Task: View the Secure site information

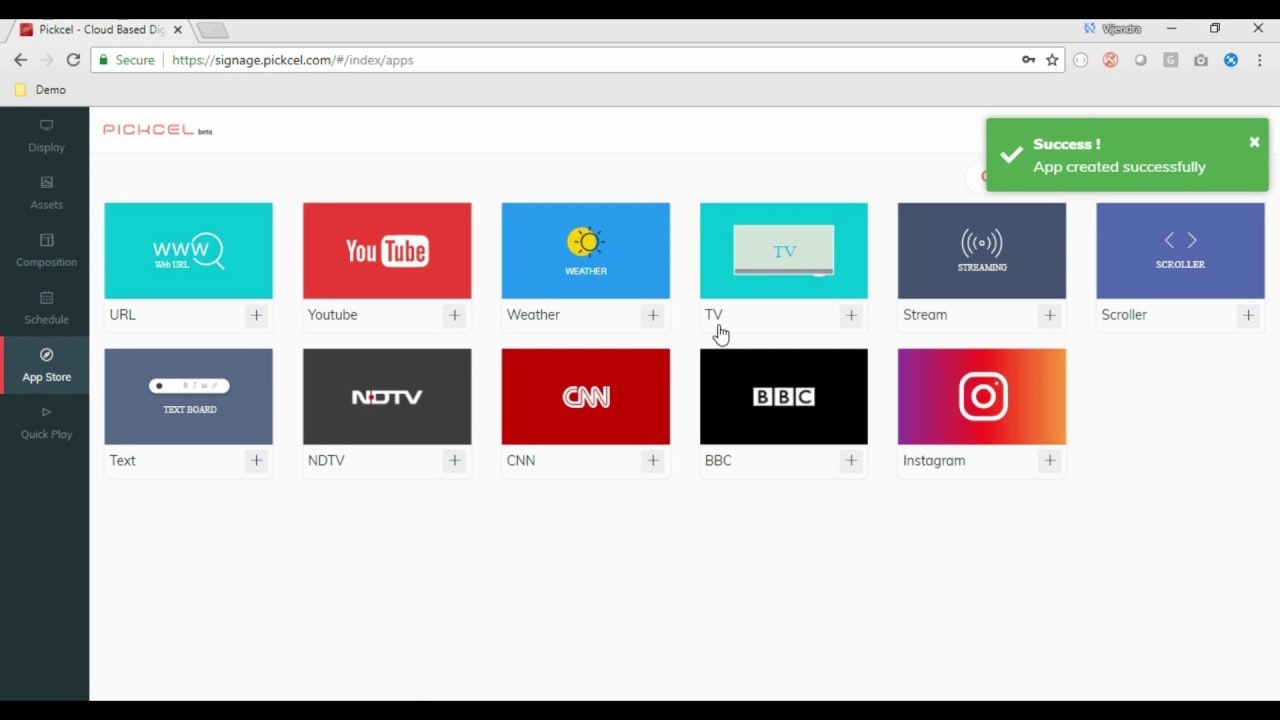Action: click(x=126, y=60)
